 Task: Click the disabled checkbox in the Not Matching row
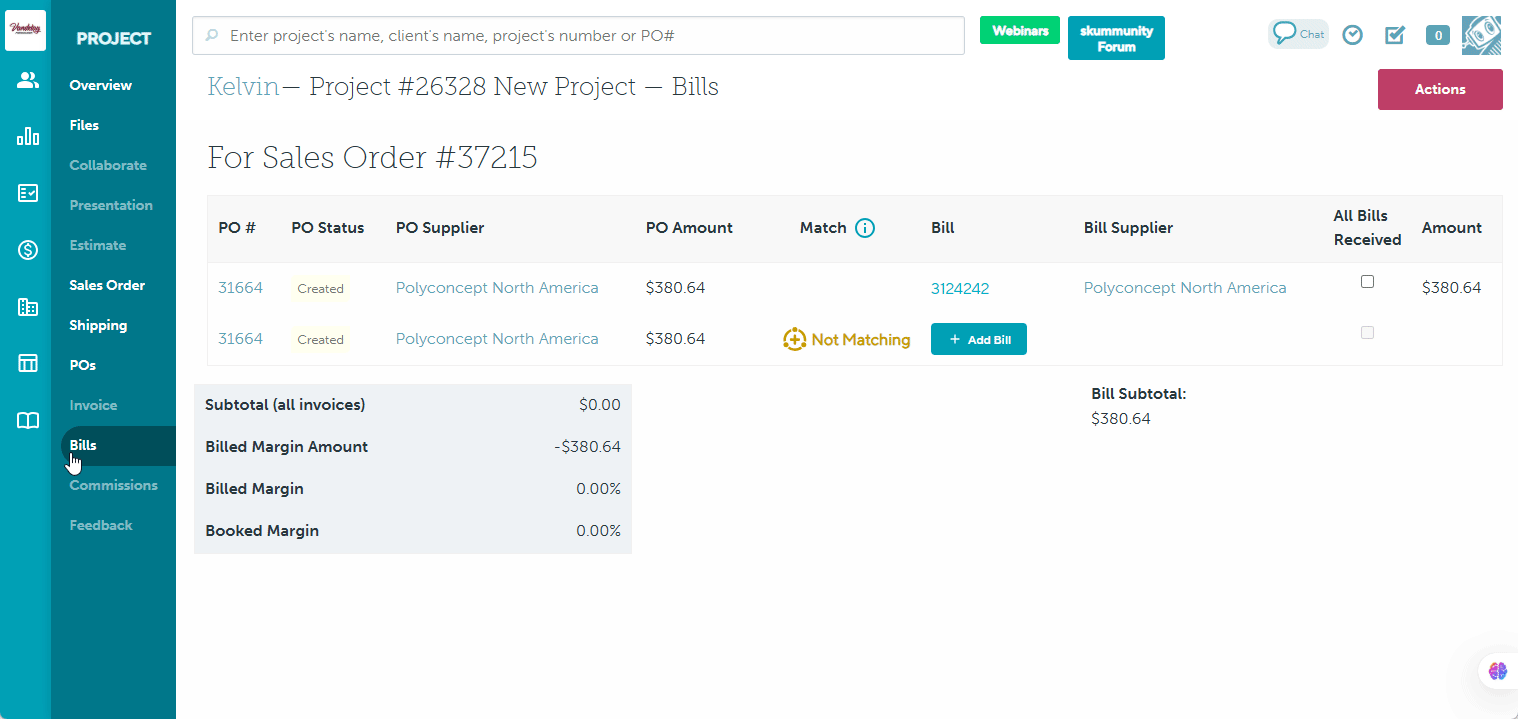click(x=1367, y=333)
